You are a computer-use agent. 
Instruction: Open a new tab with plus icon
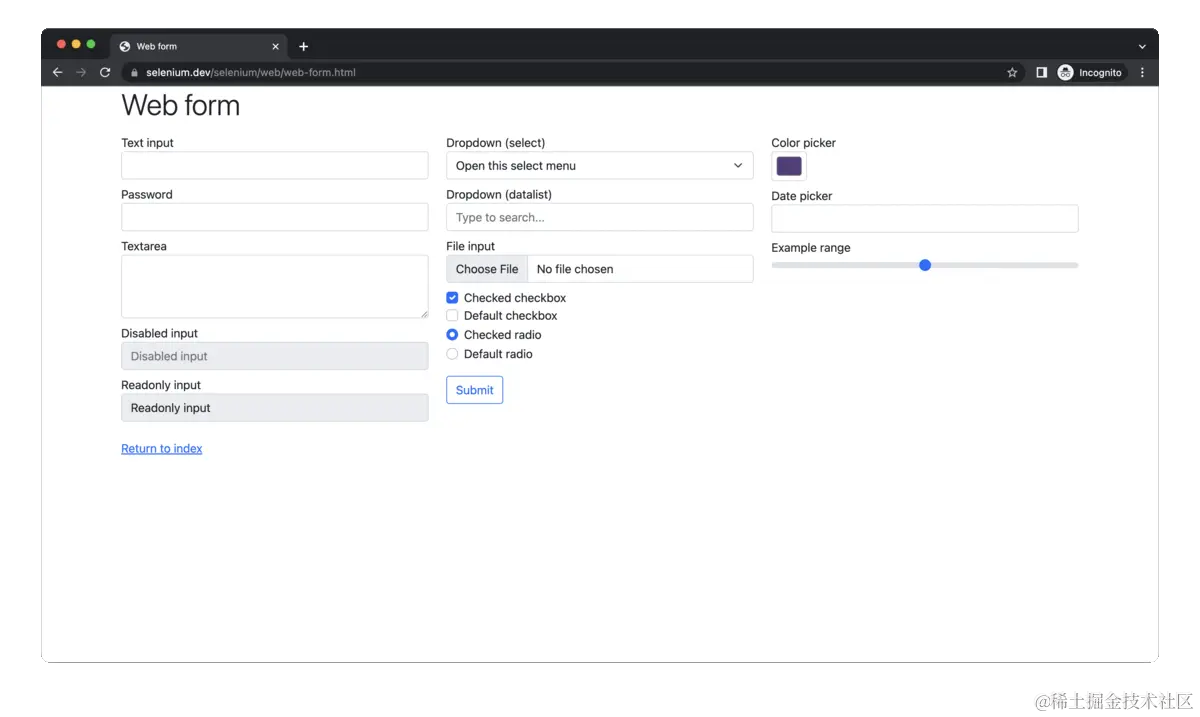click(x=303, y=46)
